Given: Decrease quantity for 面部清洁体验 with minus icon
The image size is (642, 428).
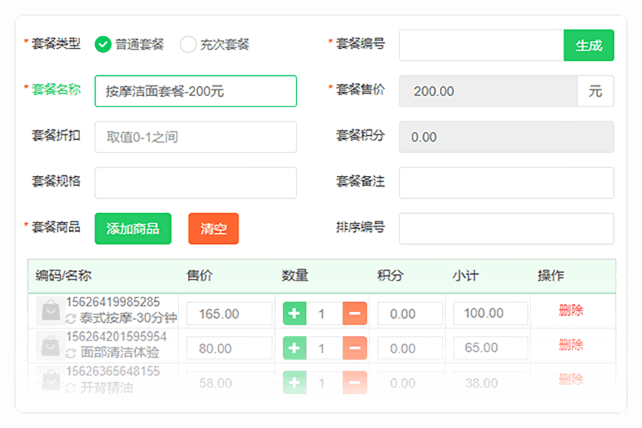Looking at the screenshot, I should tap(355, 348).
